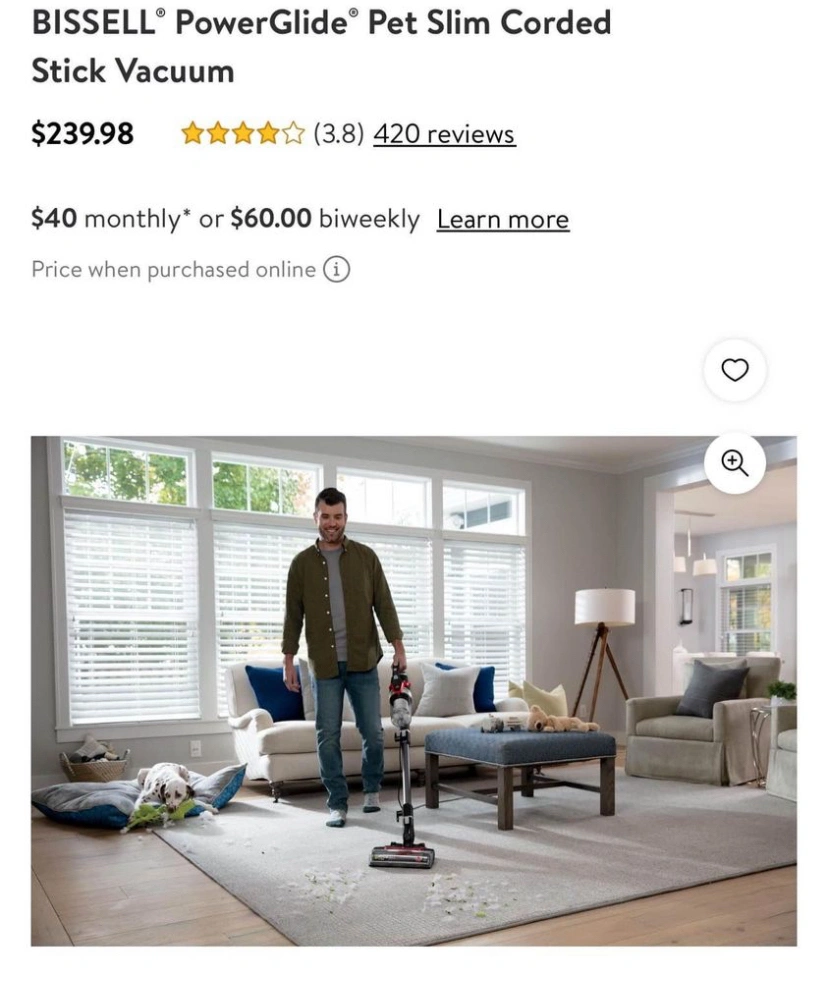The width and height of the screenshot is (828, 981).
Task: Tap the heart icon to favorite item
Action: tap(735, 370)
